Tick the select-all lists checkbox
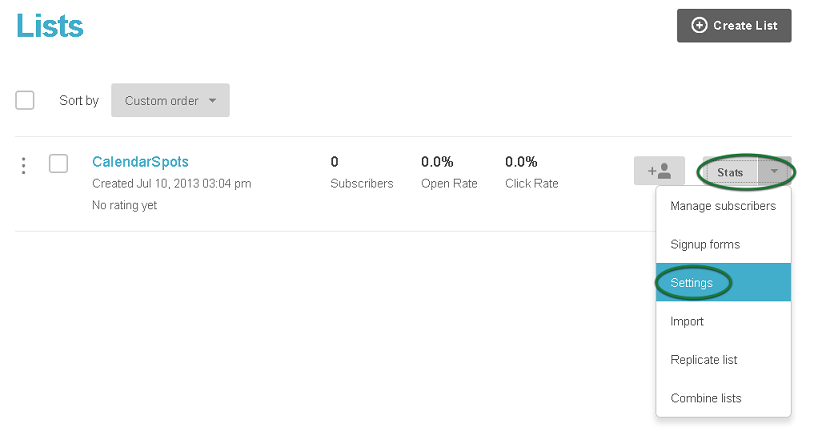814x432 pixels. click(x=25, y=100)
